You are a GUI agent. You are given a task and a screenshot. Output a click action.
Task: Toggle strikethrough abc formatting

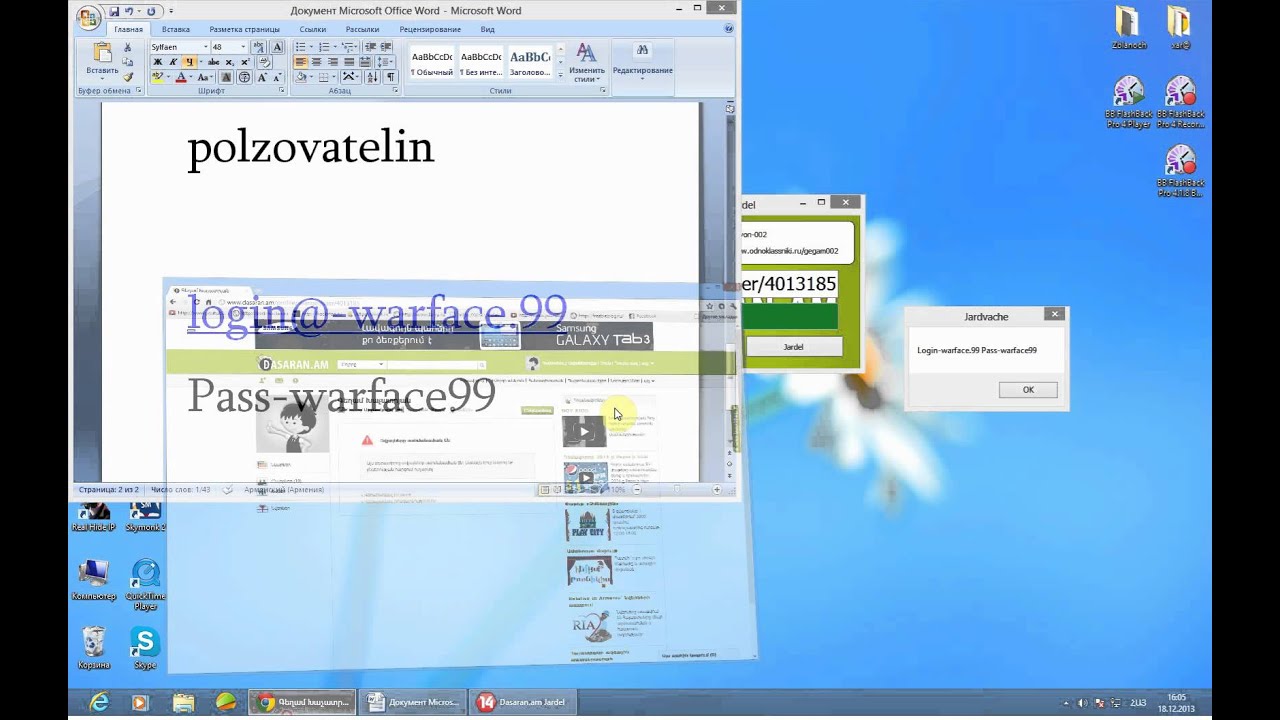click(x=213, y=62)
